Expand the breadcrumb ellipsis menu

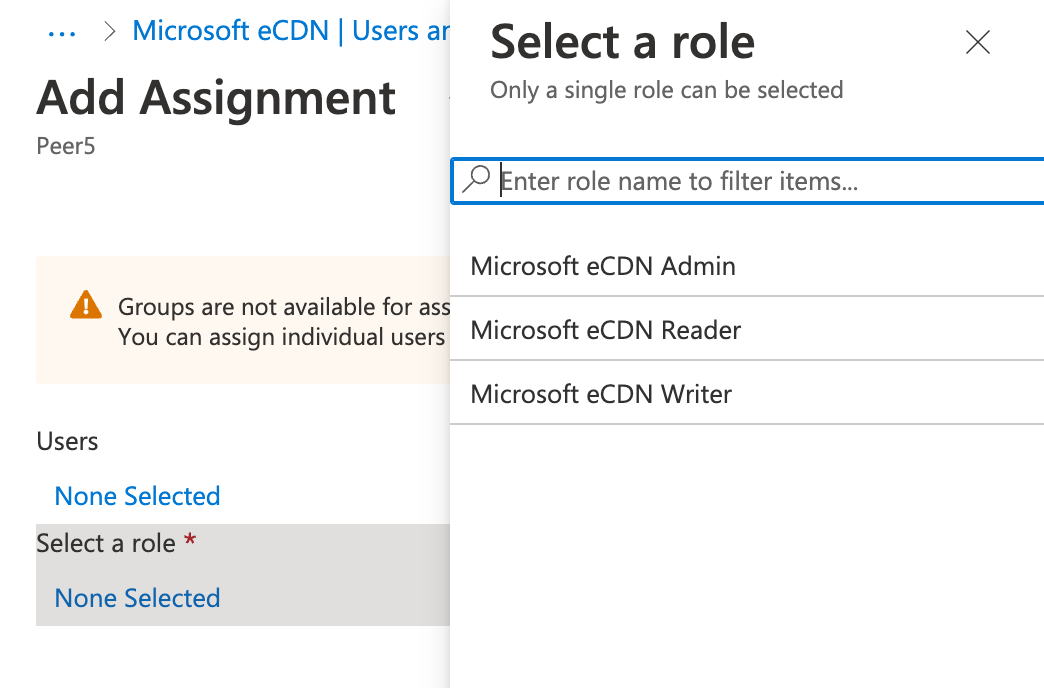tap(62, 32)
